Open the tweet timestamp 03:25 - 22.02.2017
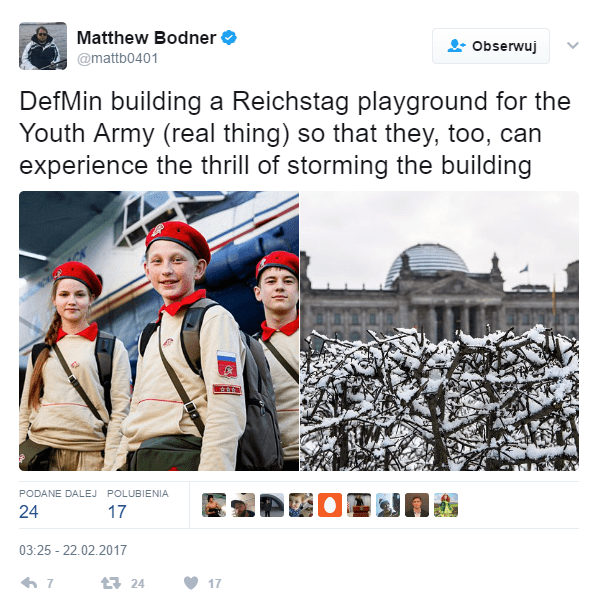 73,550
